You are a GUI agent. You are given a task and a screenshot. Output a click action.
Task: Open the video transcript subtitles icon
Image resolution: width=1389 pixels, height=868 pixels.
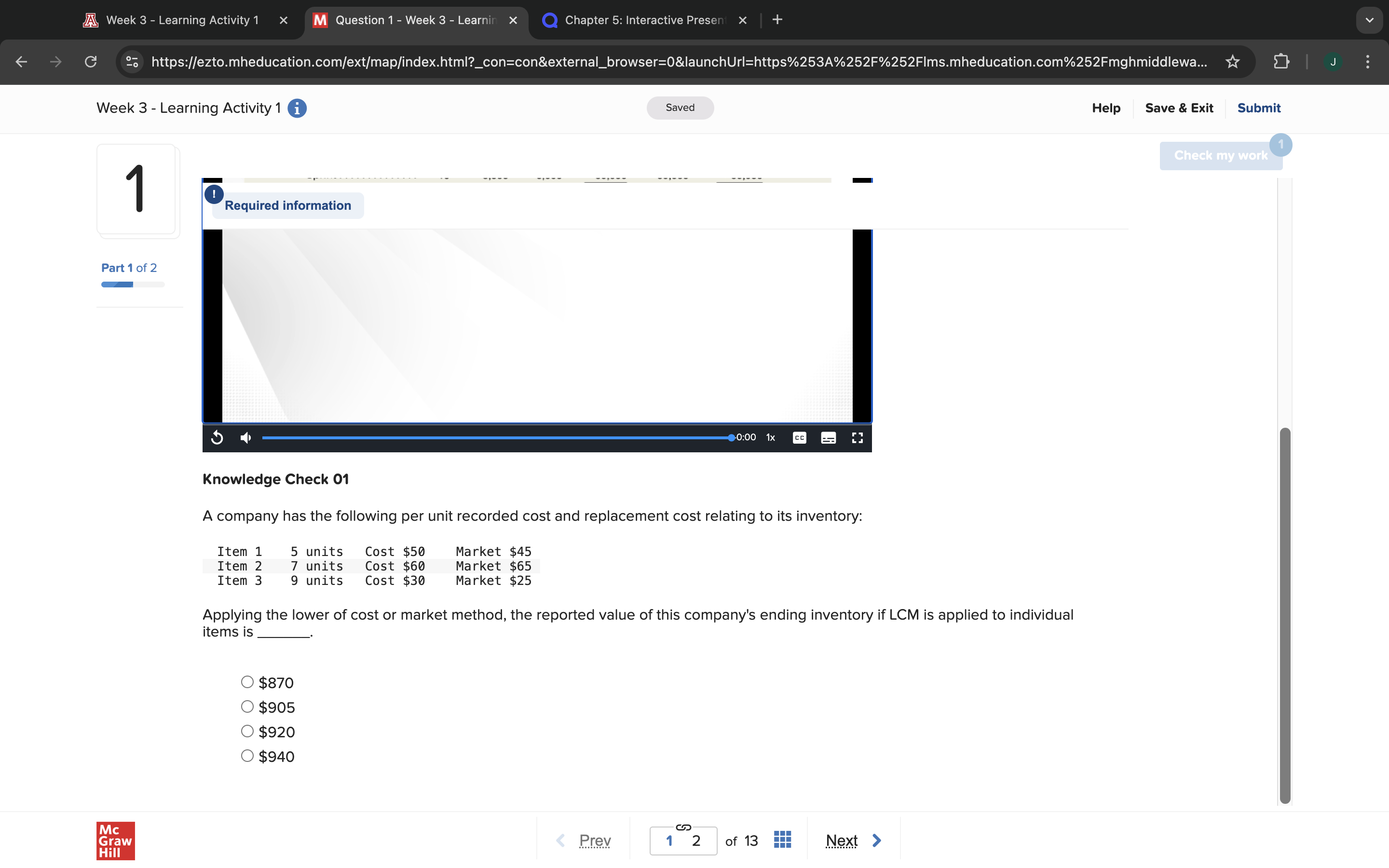[828, 438]
